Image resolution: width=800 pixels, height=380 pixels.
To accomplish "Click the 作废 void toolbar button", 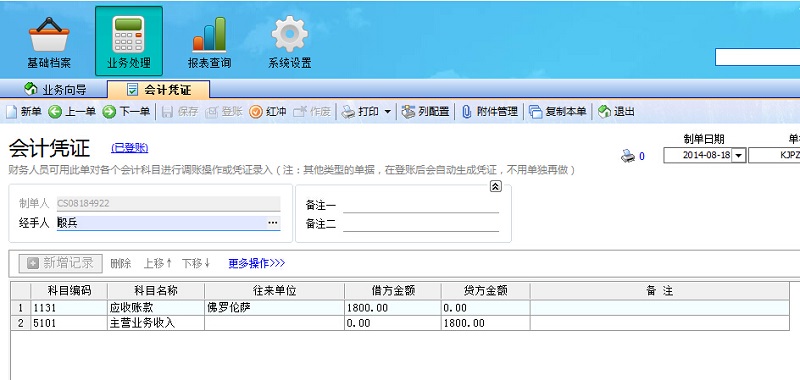I will coord(312,112).
